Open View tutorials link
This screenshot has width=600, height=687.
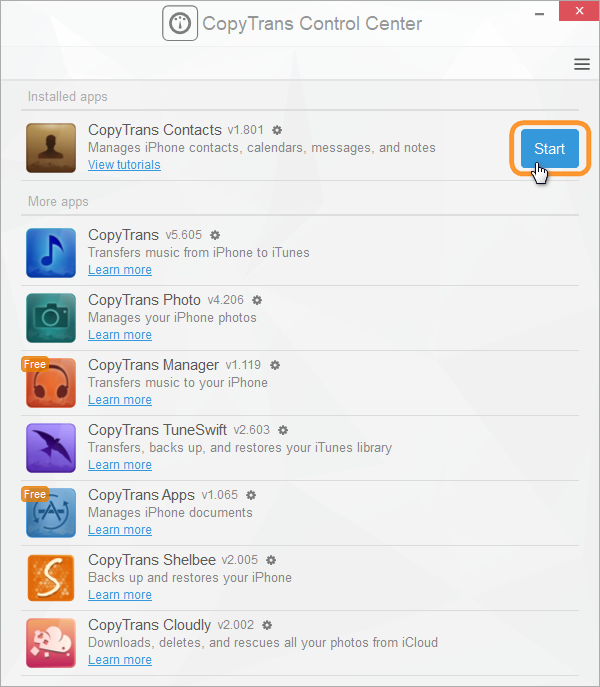point(124,165)
